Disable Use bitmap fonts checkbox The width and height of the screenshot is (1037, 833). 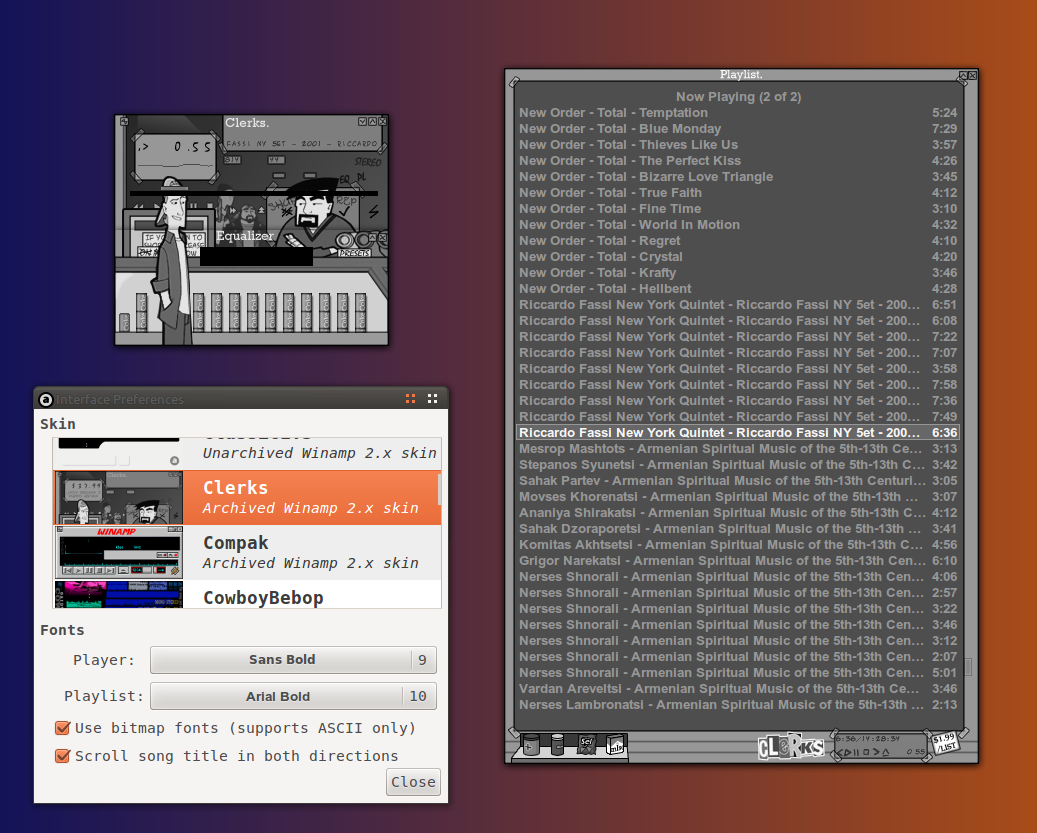point(62,728)
